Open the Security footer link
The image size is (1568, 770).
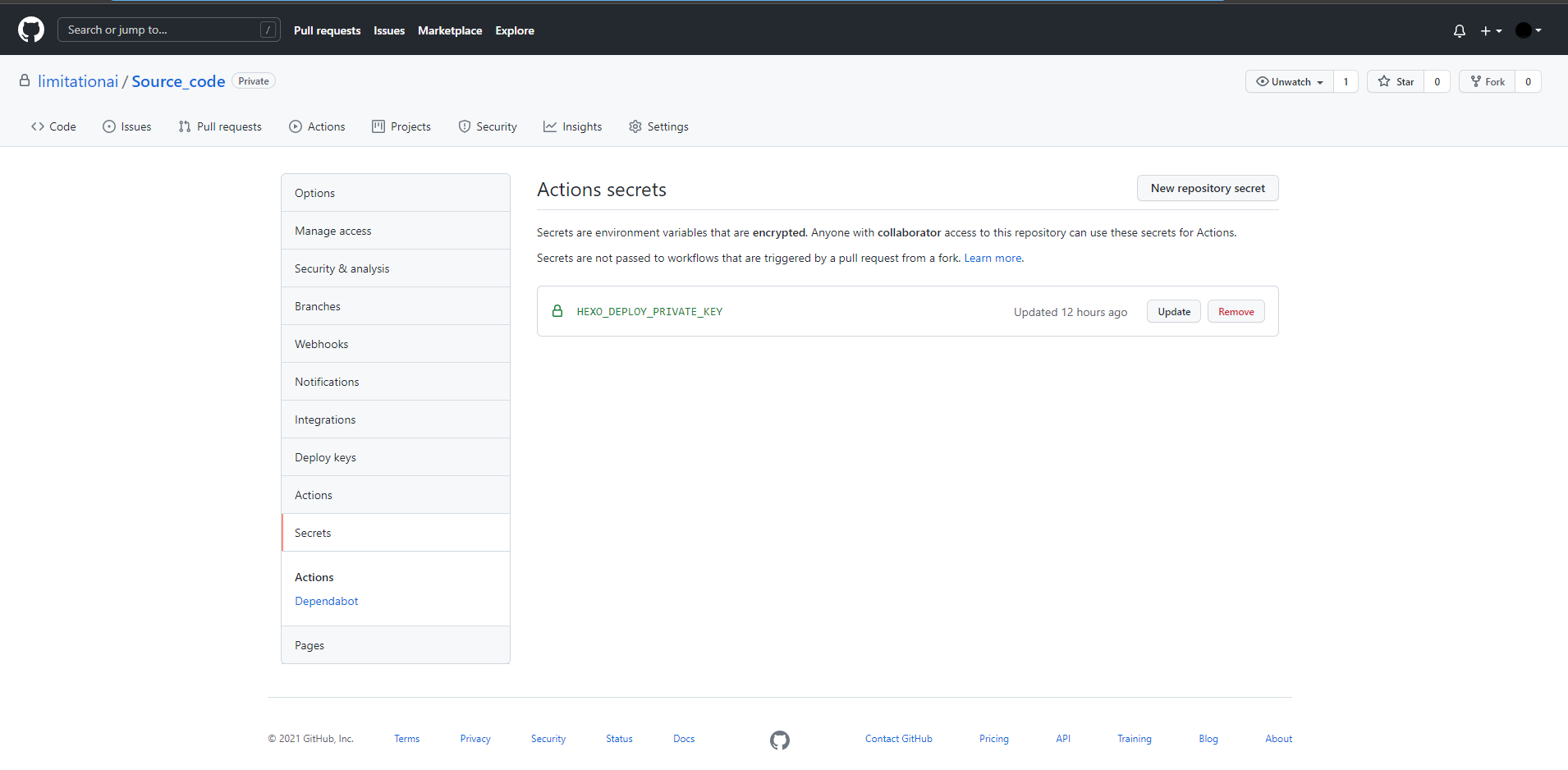click(548, 739)
